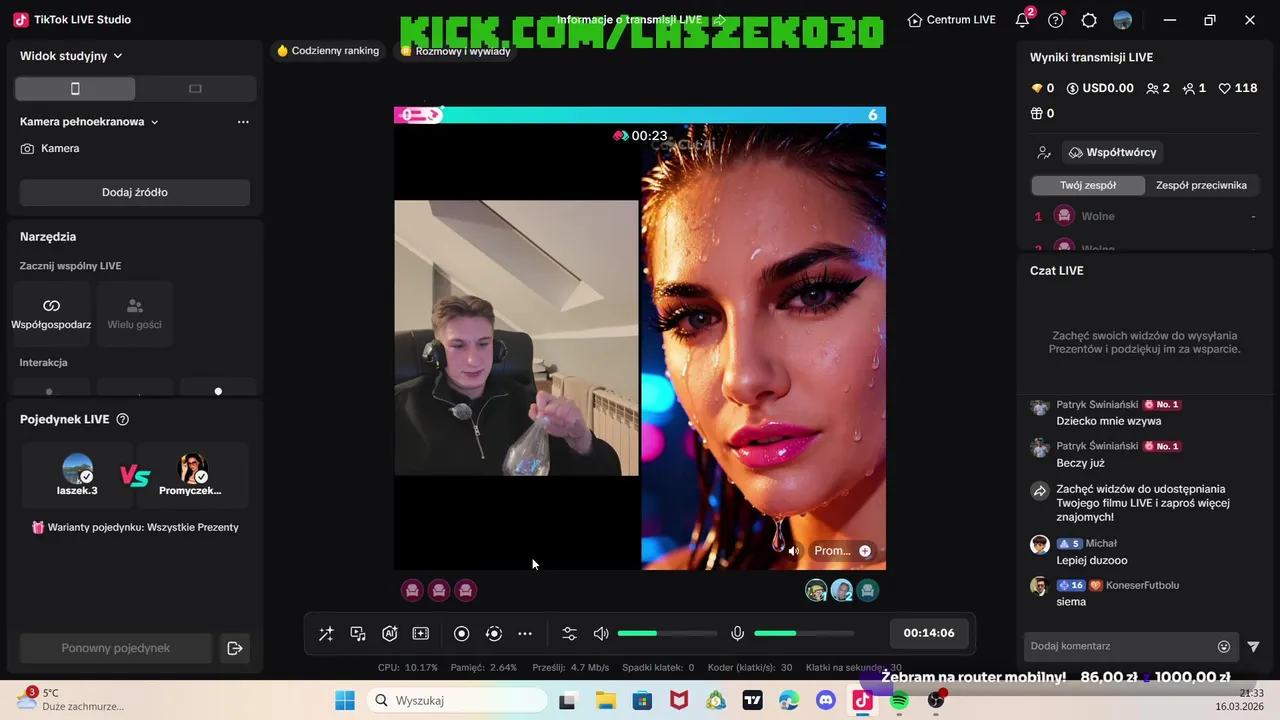Image resolution: width=1280 pixels, height=720 pixels.
Task: Expand the Widok studyjny dropdown
Action: [71, 56]
